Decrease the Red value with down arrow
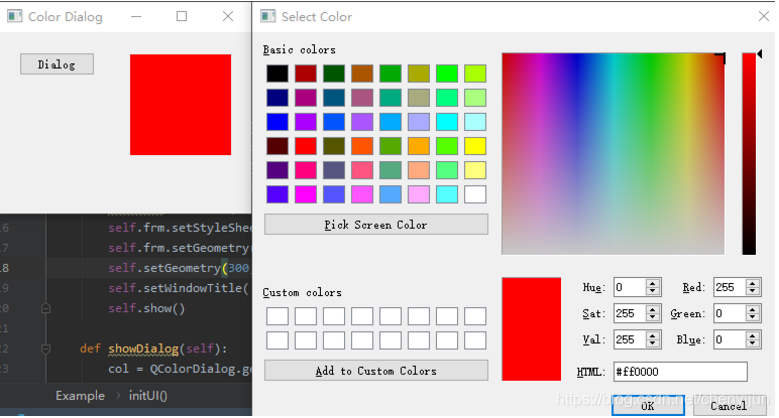Image resolution: width=779 pixels, height=418 pixels. click(x=753, y=291)
